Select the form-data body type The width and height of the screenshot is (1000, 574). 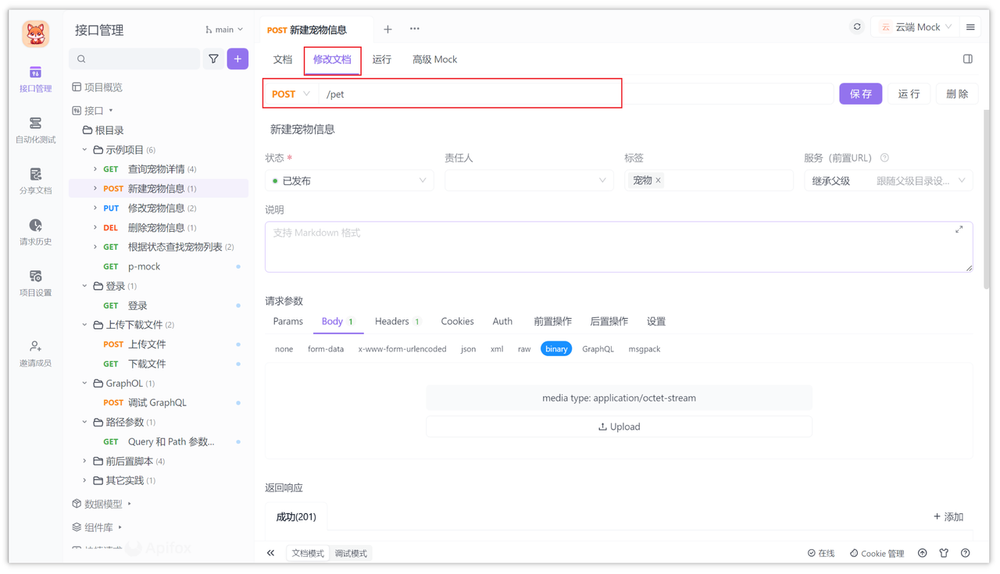(x=325, y=349)
